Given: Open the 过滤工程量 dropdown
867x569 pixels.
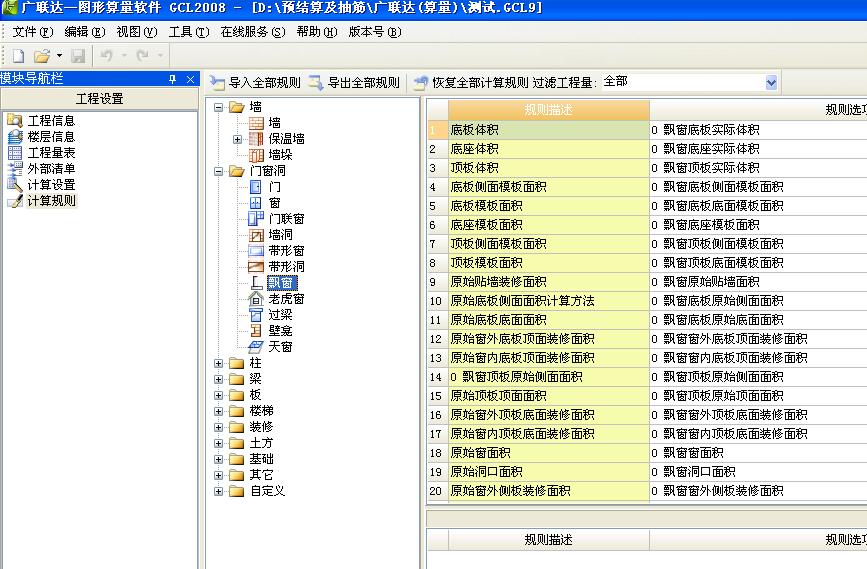Looking at the screenshot, I should pos(771,83).
